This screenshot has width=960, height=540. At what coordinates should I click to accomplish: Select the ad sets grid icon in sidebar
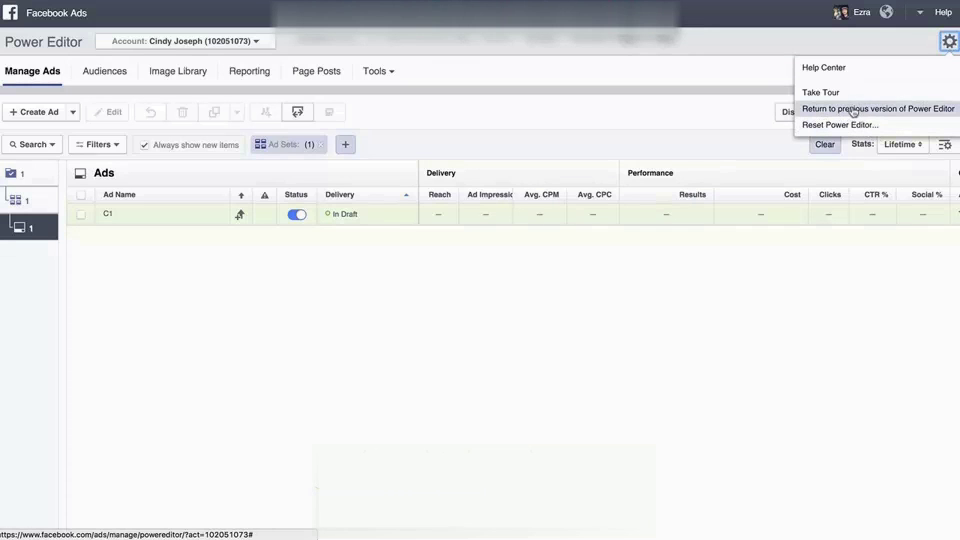pos(15,200)
